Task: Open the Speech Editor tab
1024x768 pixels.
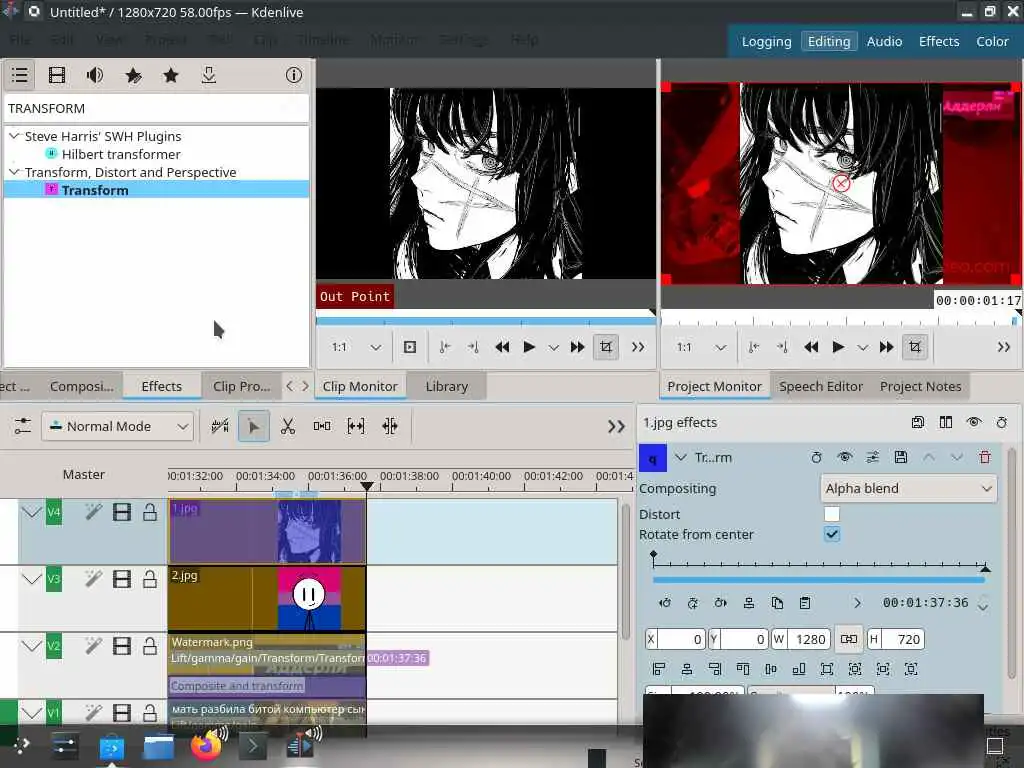Action: click(x=821, y=386)
